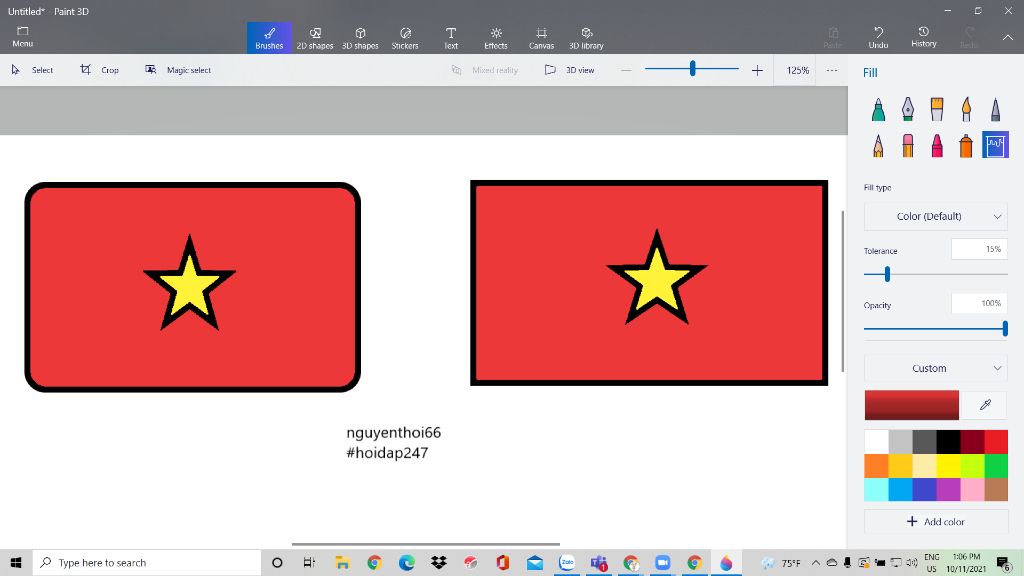Select the Oil brush tool
1024x576 pixels.
(x=937, y=109)
